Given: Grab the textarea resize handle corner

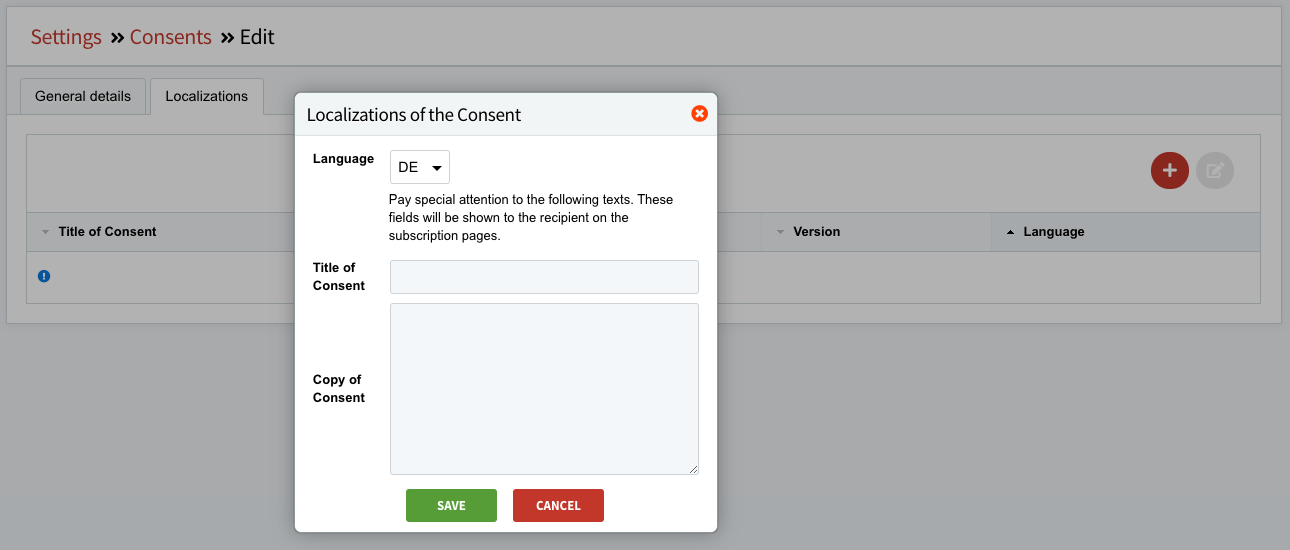Looking at the screenshot, I should point(693,469).
